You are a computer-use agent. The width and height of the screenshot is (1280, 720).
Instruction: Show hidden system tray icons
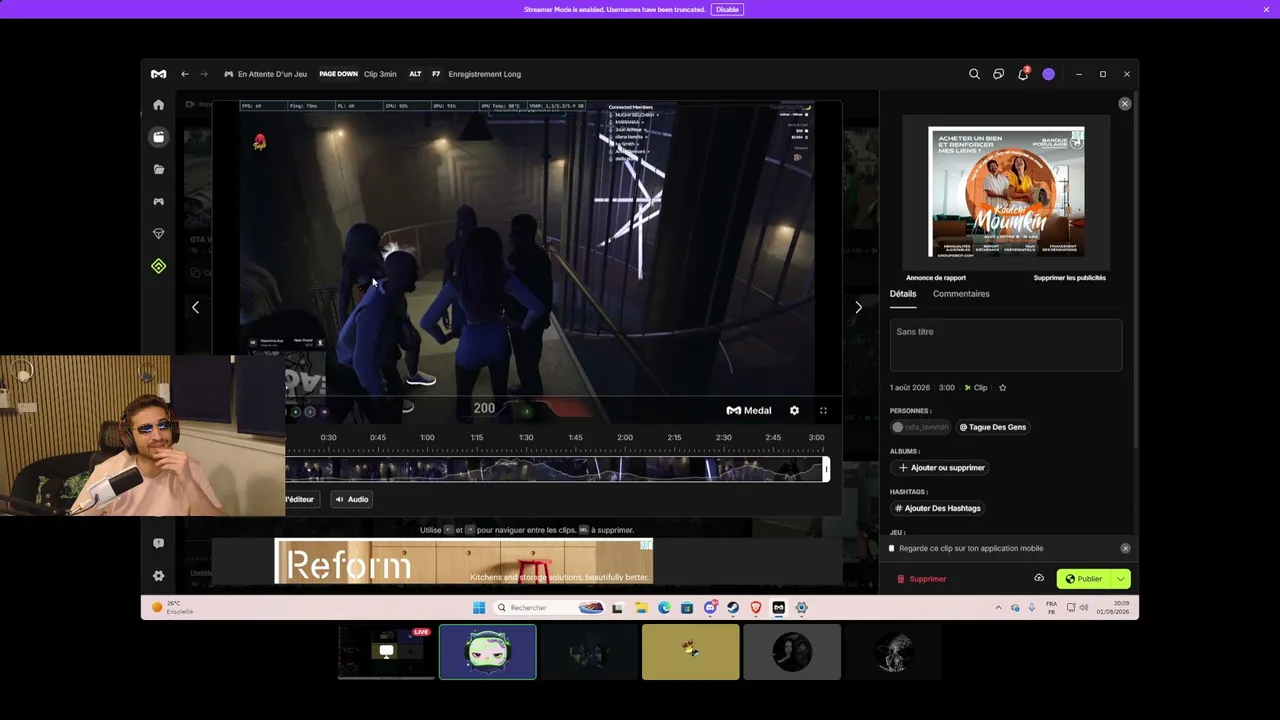click(x=998, y=608)
